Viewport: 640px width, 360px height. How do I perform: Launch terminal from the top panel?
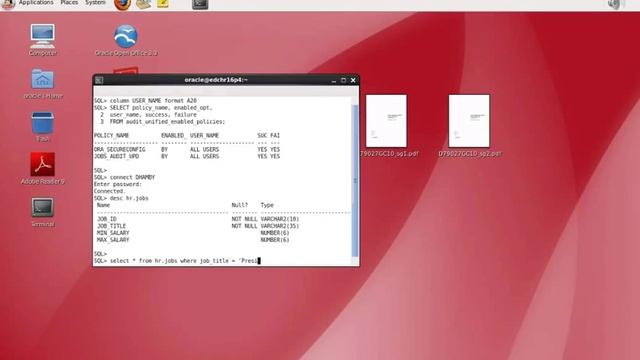[200, 4]
